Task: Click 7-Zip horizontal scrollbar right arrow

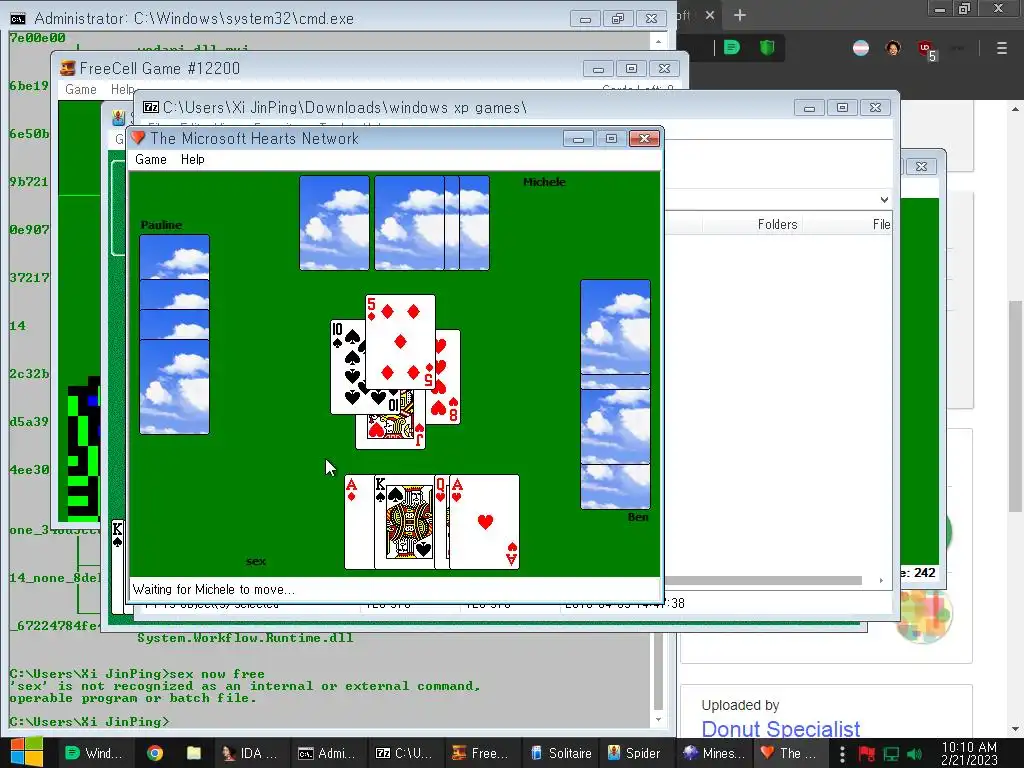Action: point(881,581)
